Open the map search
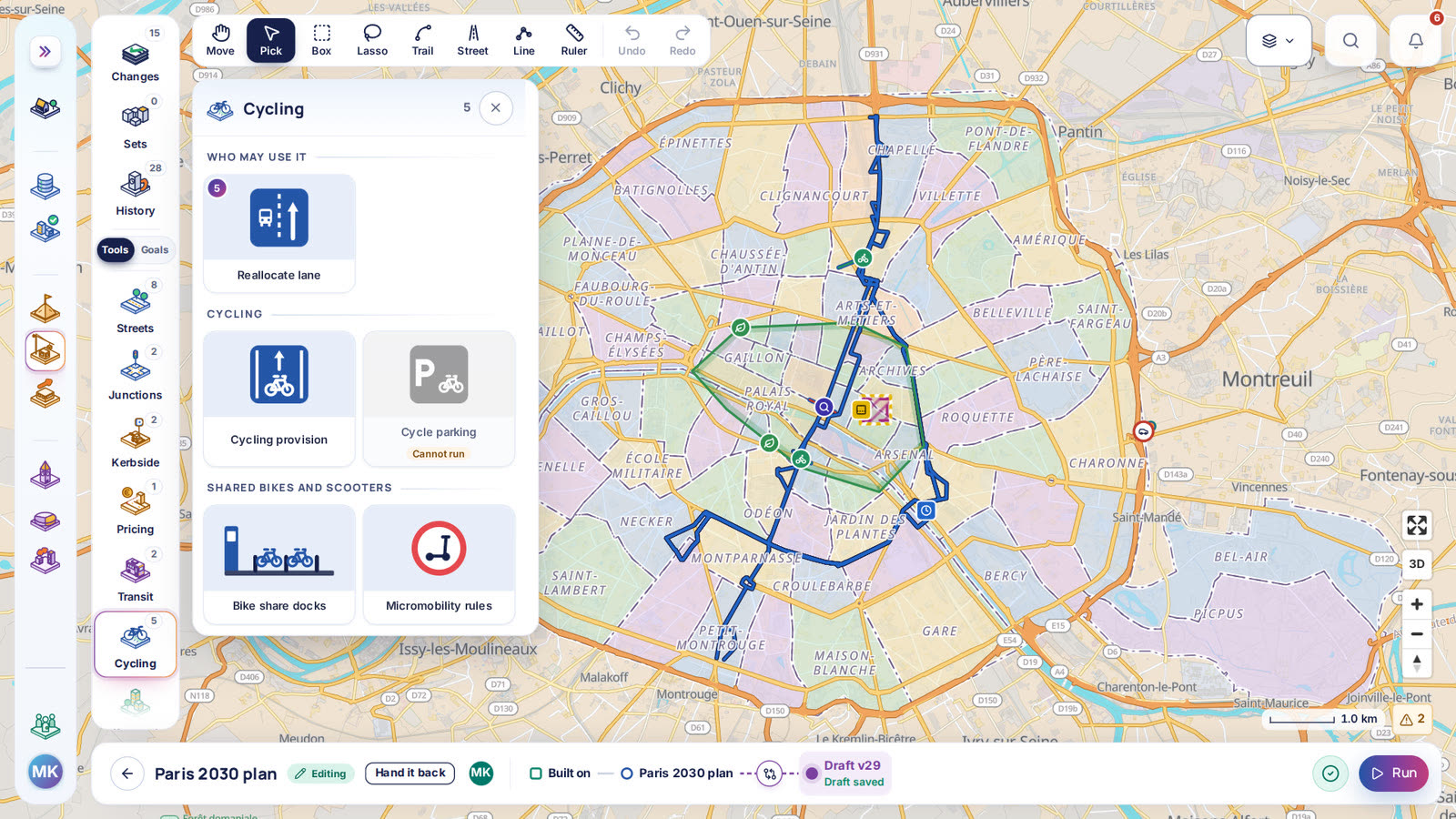This screenshot has width=1456, height=819. (x=1350, y=40)
